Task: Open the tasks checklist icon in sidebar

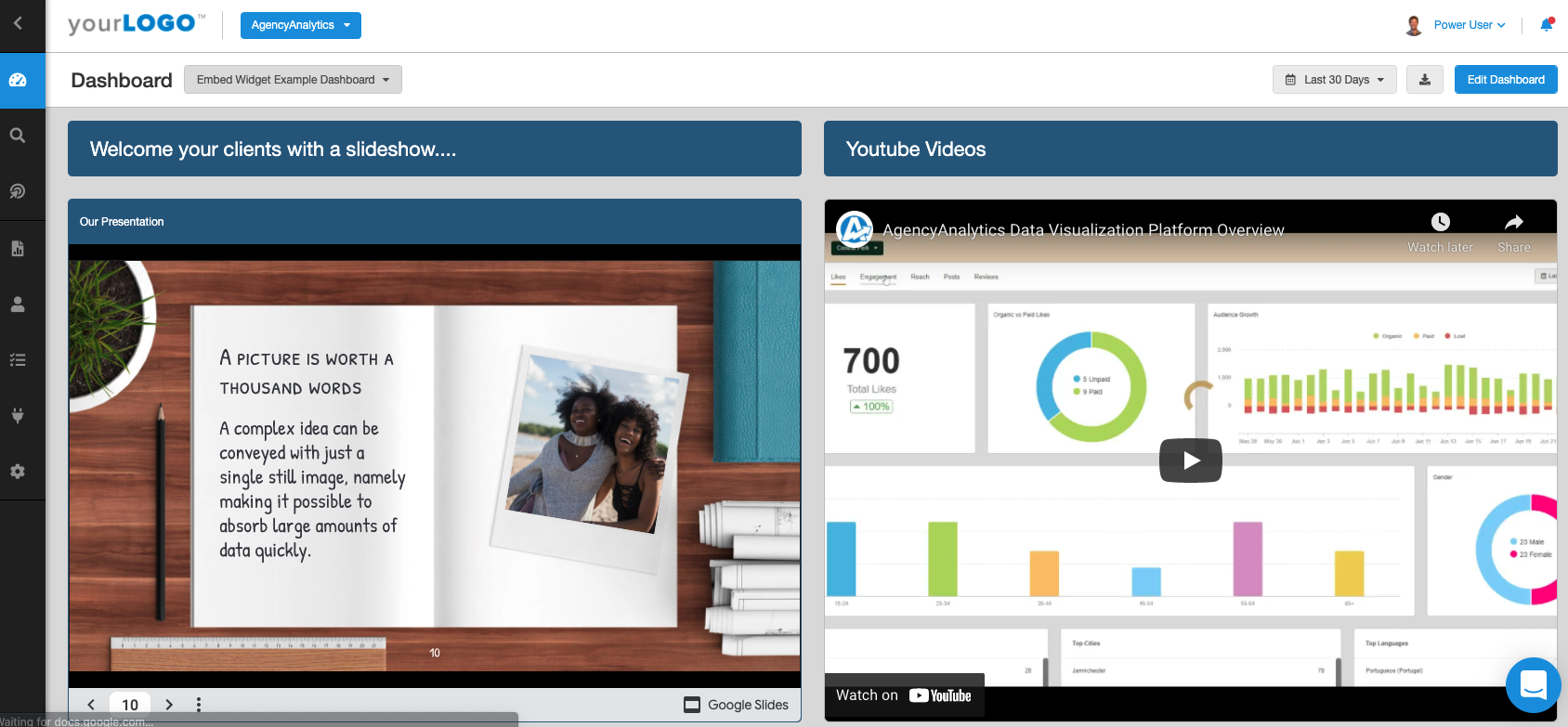Action: coord(18,359)
